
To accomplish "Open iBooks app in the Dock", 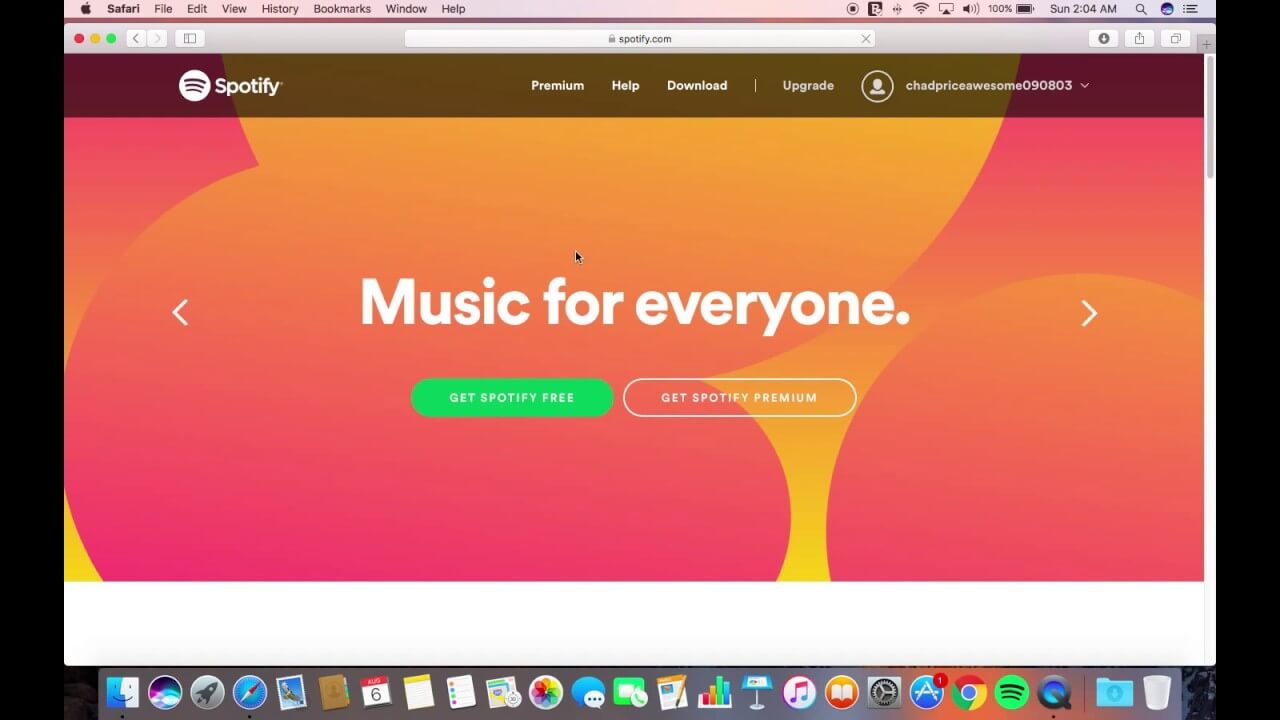I will (x=842, y=692).
